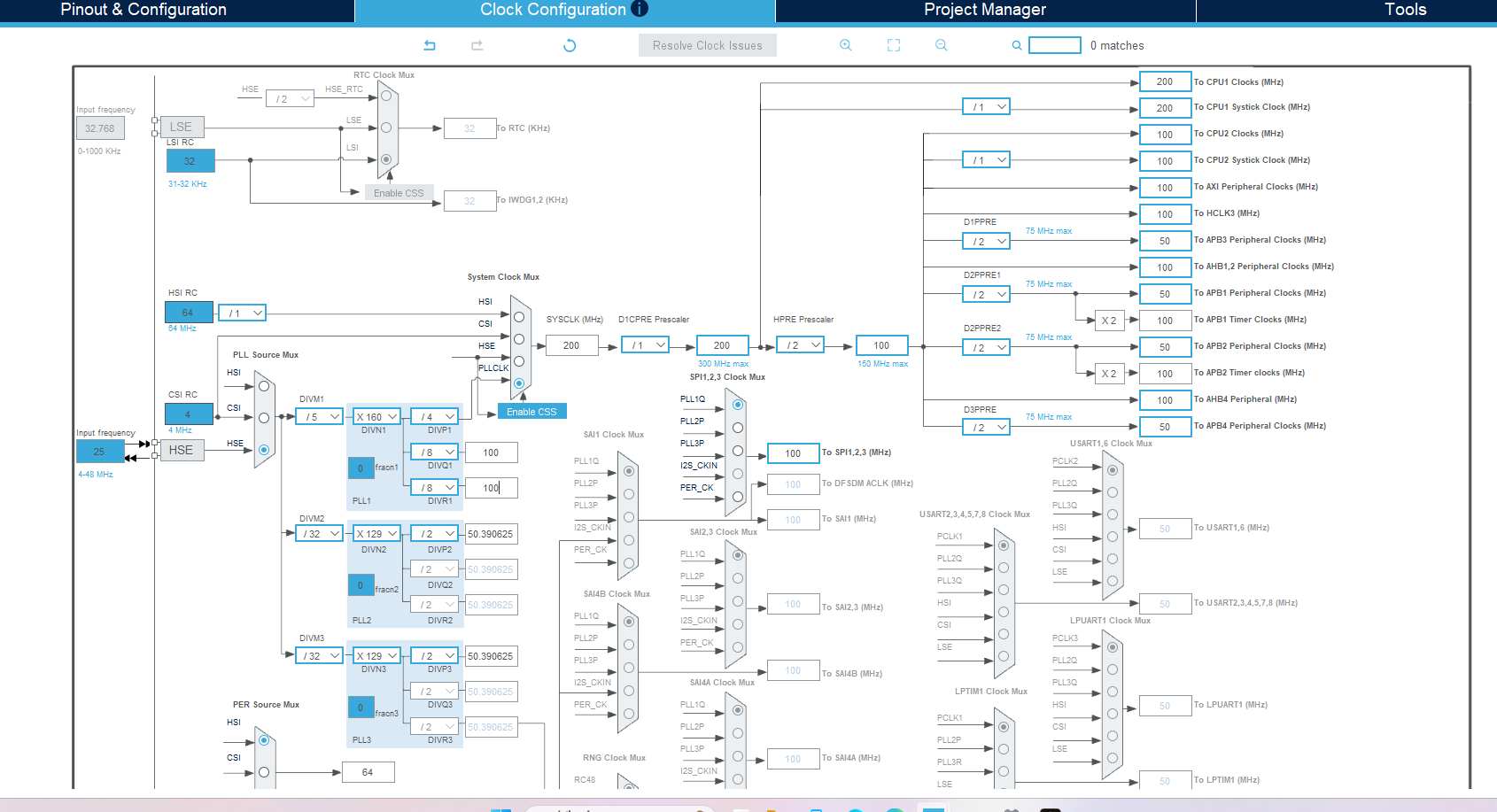Open the DIVP1 /4 dropdown
The width and height of the screenshot is (1497, 812).
pyautogui.click(x=435, y=416)
